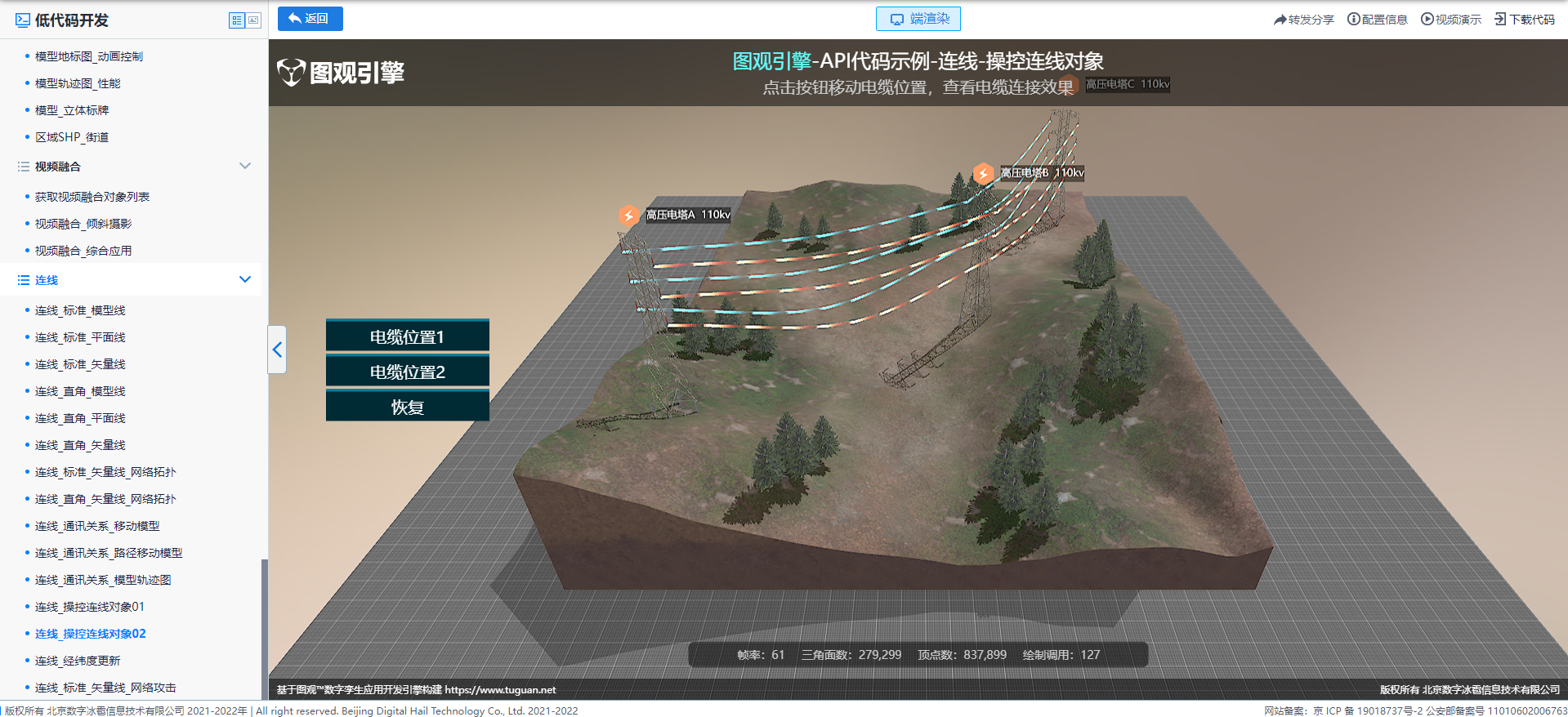The width and height of the screenshot is (1568, 717).
Task: Switch to image view layout icon
Action: click(x=253, y=20)
